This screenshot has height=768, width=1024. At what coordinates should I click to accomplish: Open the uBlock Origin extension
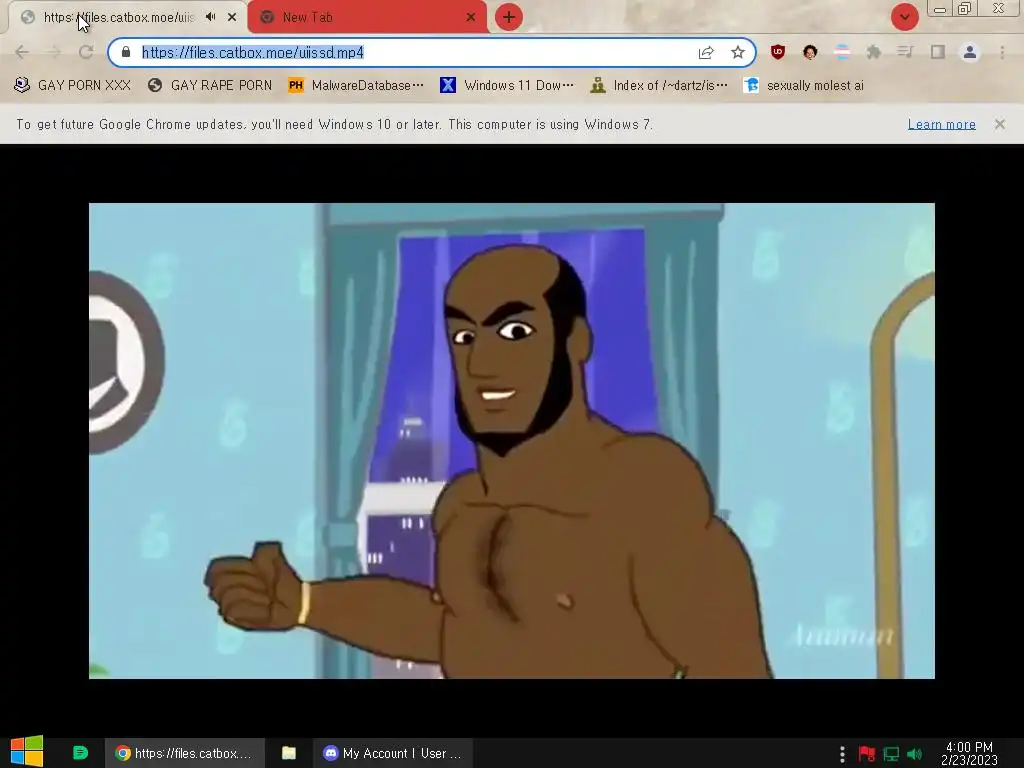(777, 52)
